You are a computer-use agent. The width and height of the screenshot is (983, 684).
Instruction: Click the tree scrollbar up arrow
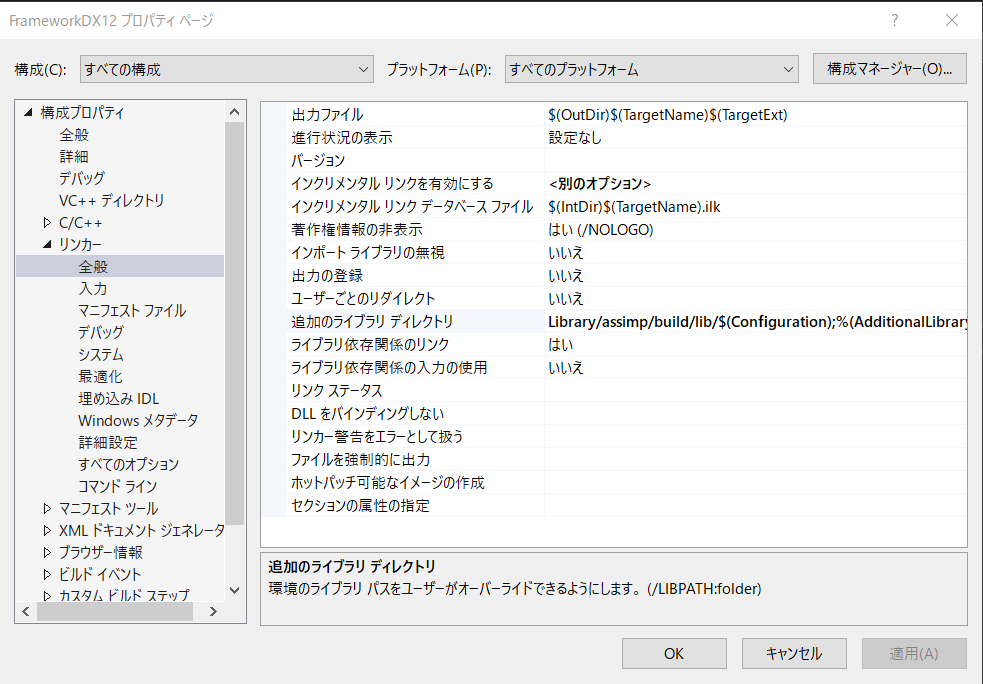click(234, 112)
